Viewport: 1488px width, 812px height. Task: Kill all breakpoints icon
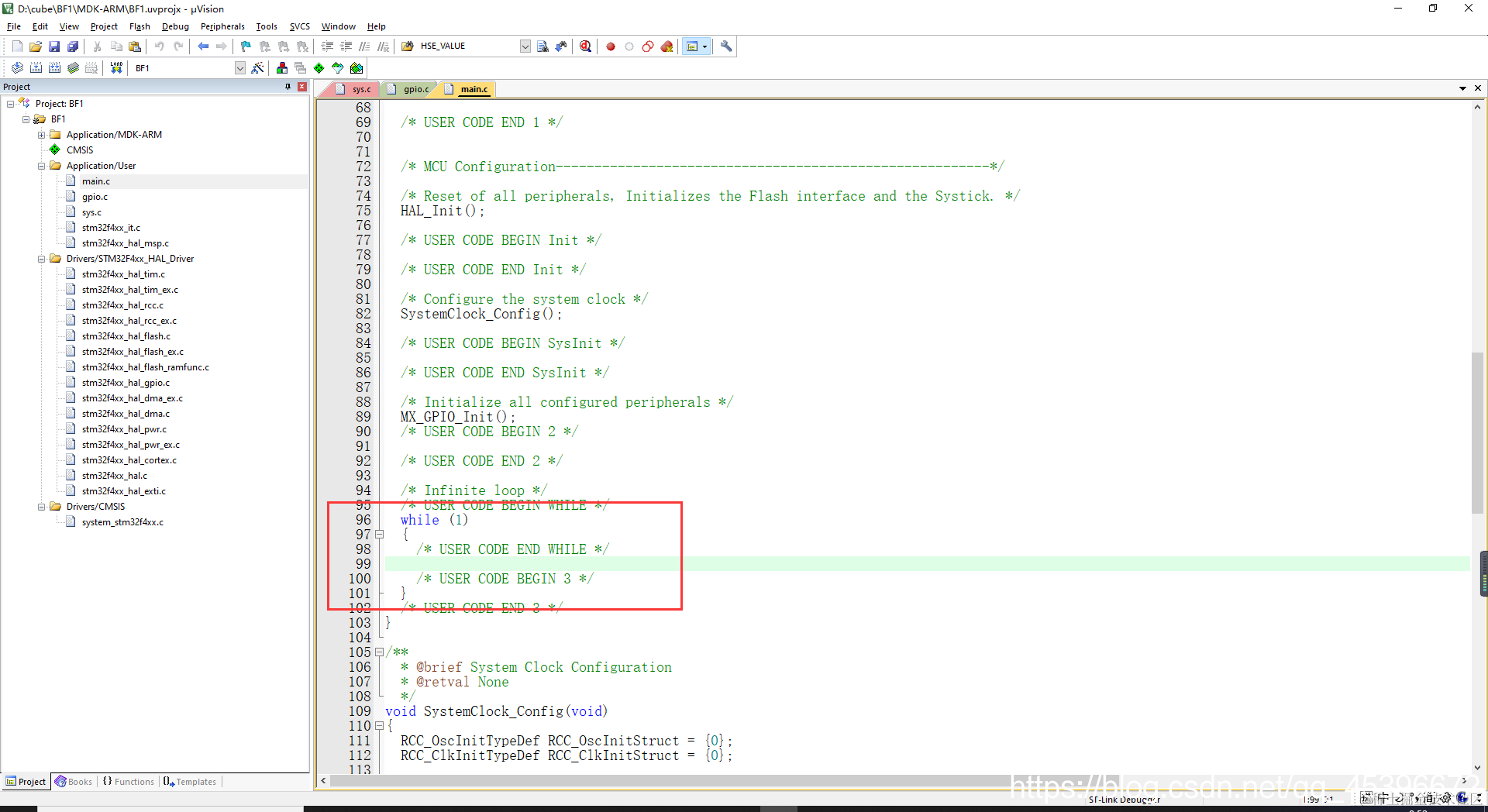[666, 46]
